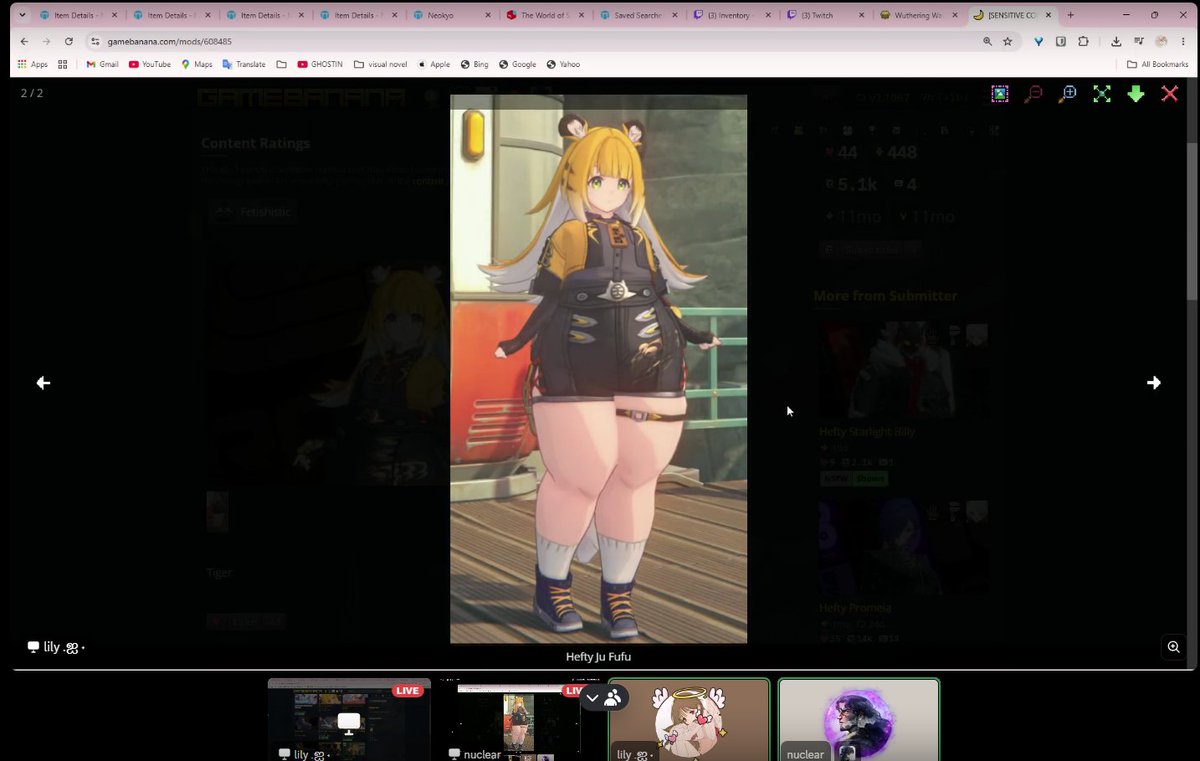Viewport: 1200px width, 761px height.
Task: Close the lightbox with the red X
Action: click(1169, 93)
